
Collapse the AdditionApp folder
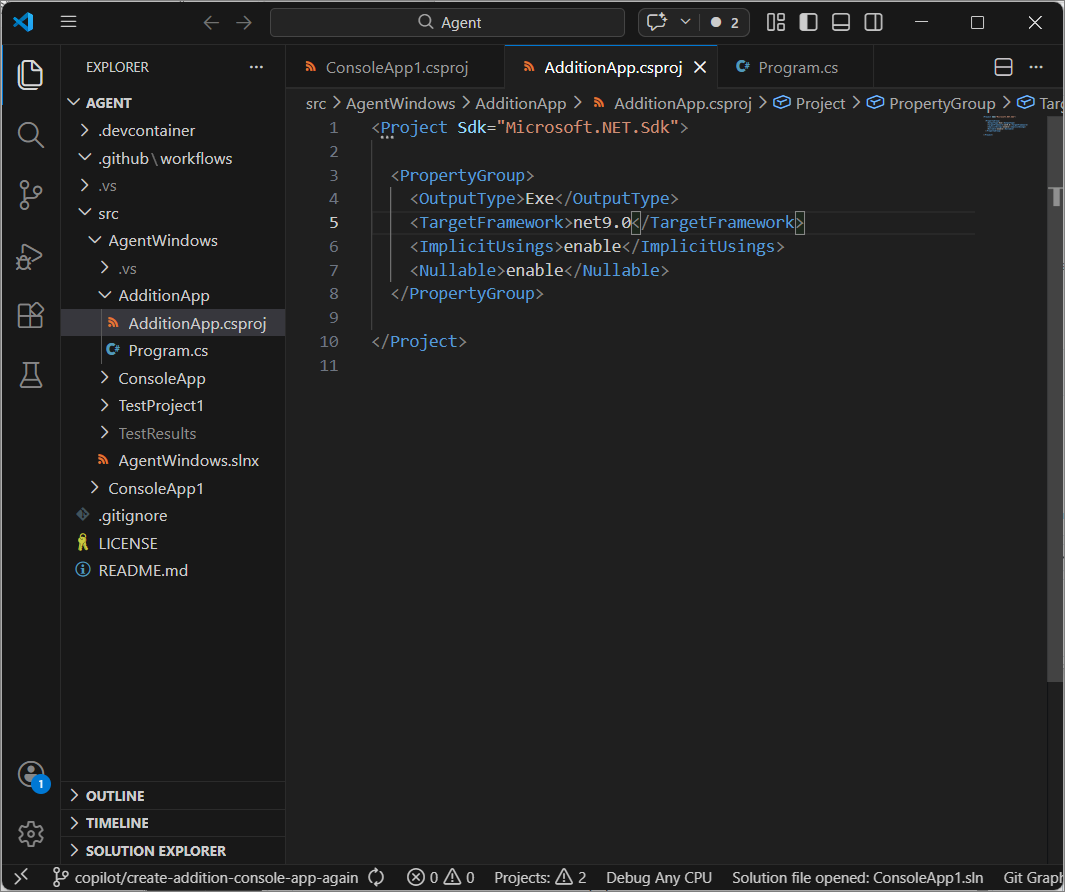164,296
